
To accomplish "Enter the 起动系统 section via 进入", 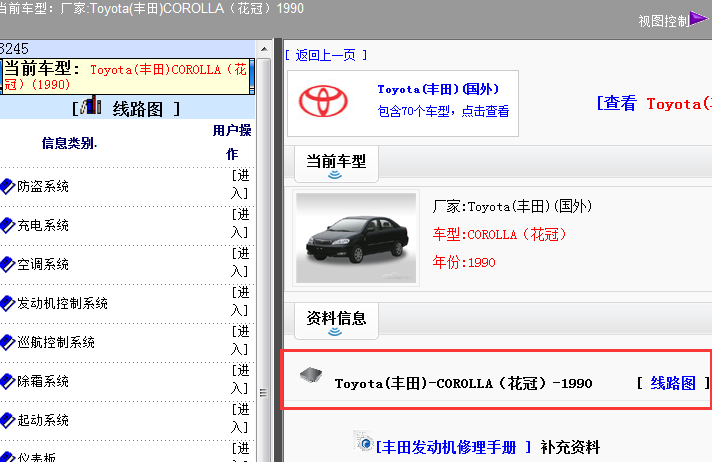I will click(x=240, y=419).
